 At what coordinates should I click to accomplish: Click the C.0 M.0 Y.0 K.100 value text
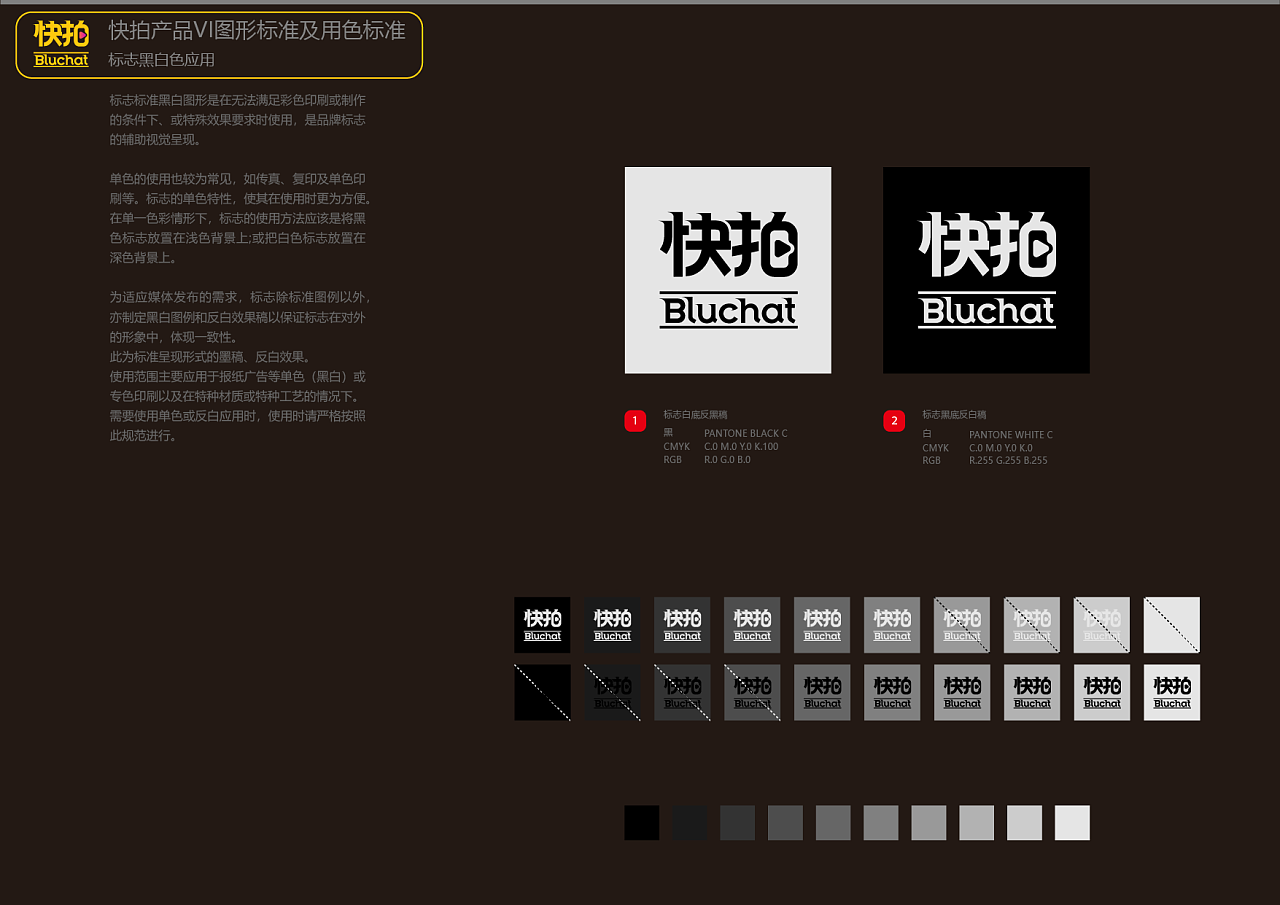point(741,447)
